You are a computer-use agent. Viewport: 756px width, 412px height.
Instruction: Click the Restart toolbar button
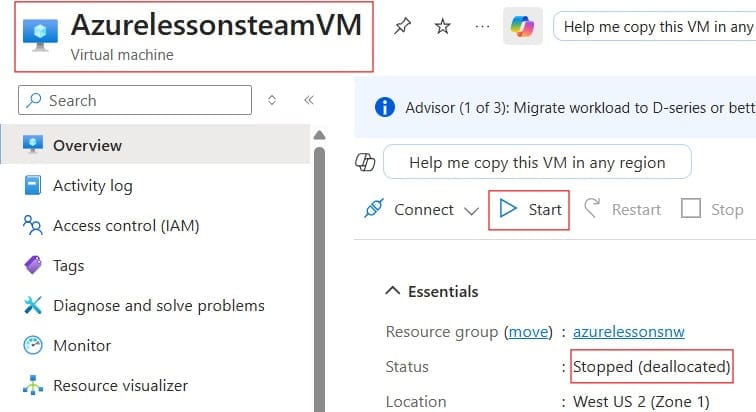[x=622, y=210]
